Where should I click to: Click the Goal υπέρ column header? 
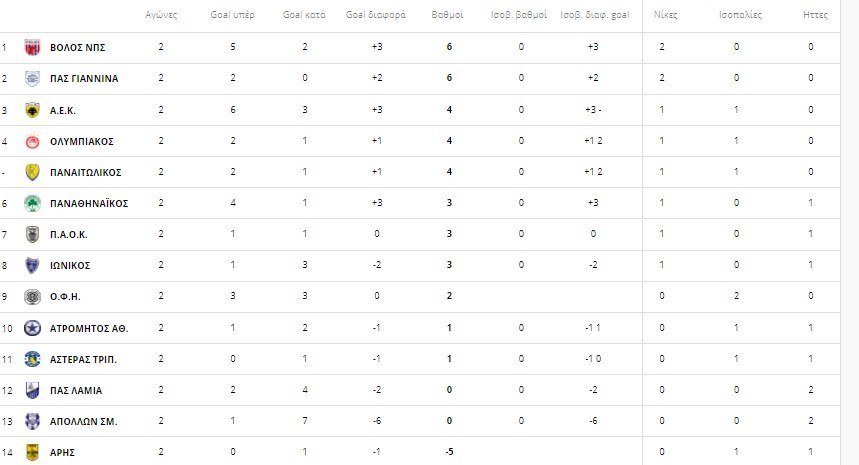point(233,16)
